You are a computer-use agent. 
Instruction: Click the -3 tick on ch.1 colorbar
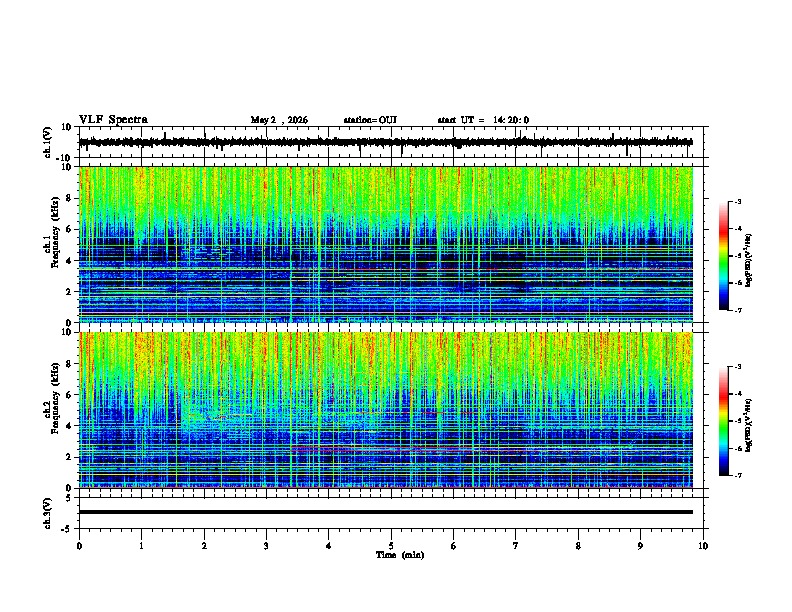(x=738, y=201)
